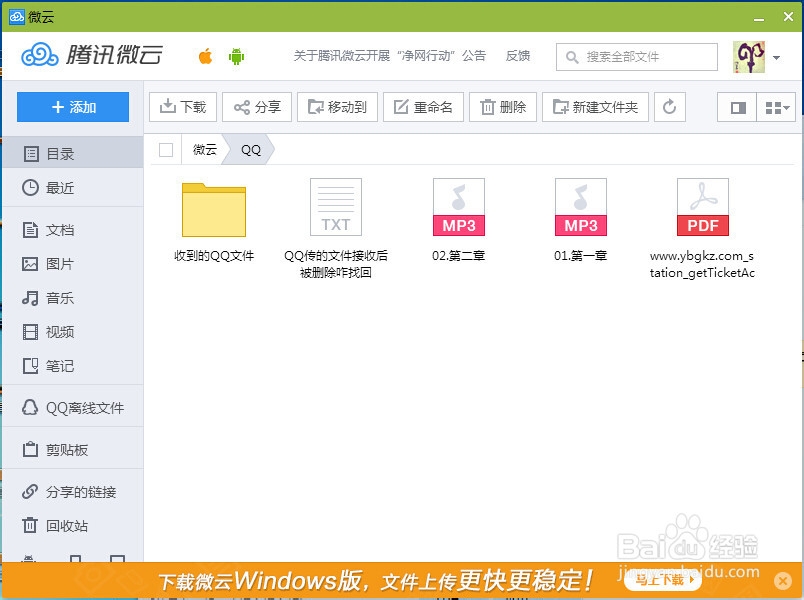The height and width of the screenshot is (600, 804).
Task: Open 目录 directory in sidebar
Action: point(73,153)
